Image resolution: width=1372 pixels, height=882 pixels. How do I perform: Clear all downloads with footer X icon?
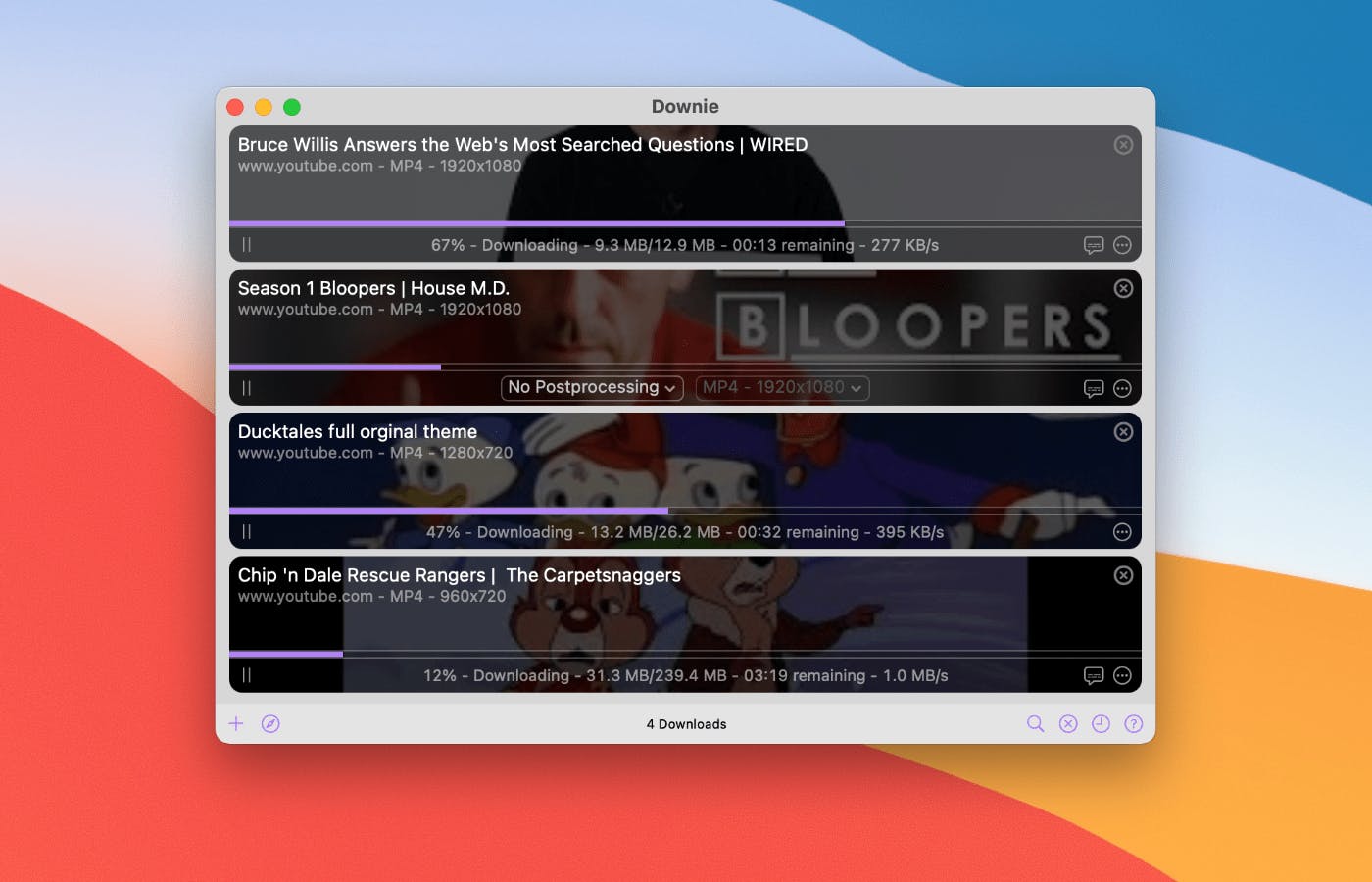pos(1068,723)
